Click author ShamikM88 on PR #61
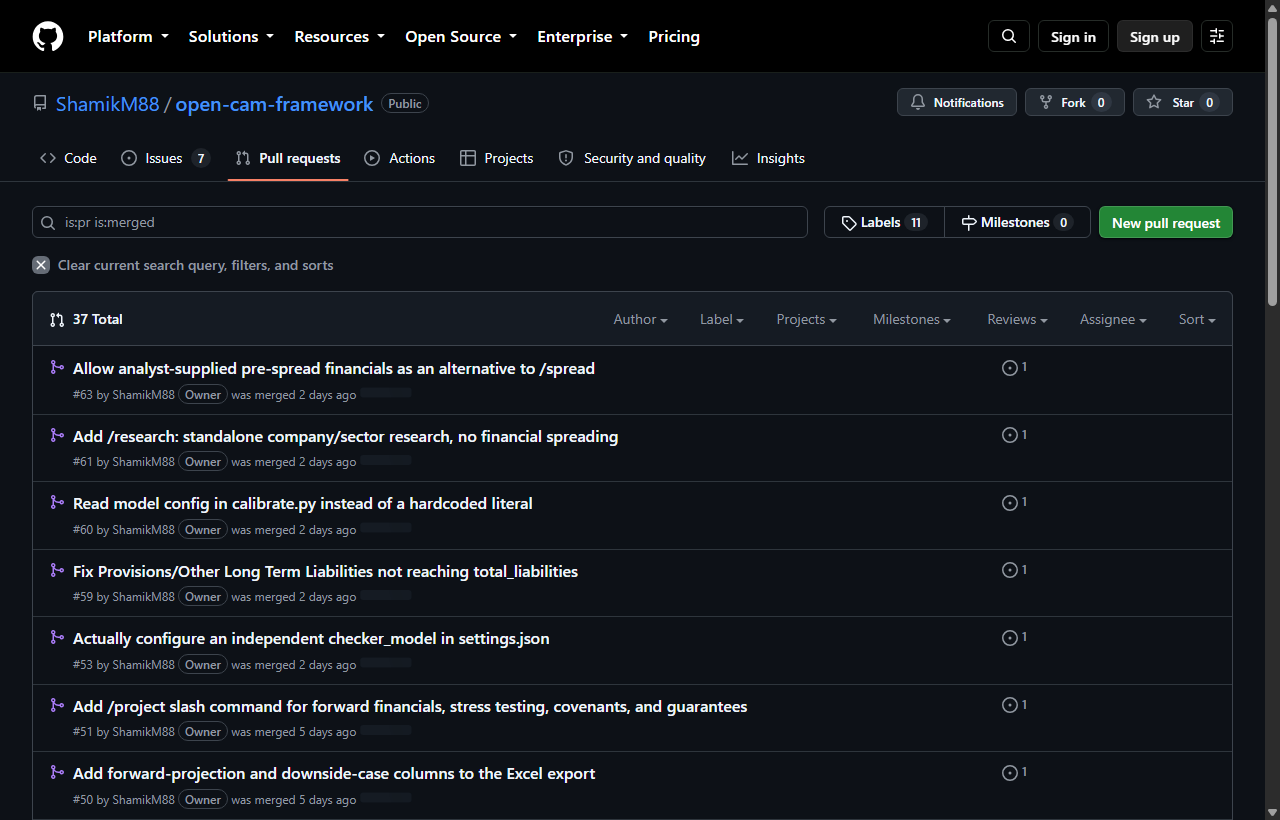This screenshot has height=820, width=1280. (x=144, y=462)
